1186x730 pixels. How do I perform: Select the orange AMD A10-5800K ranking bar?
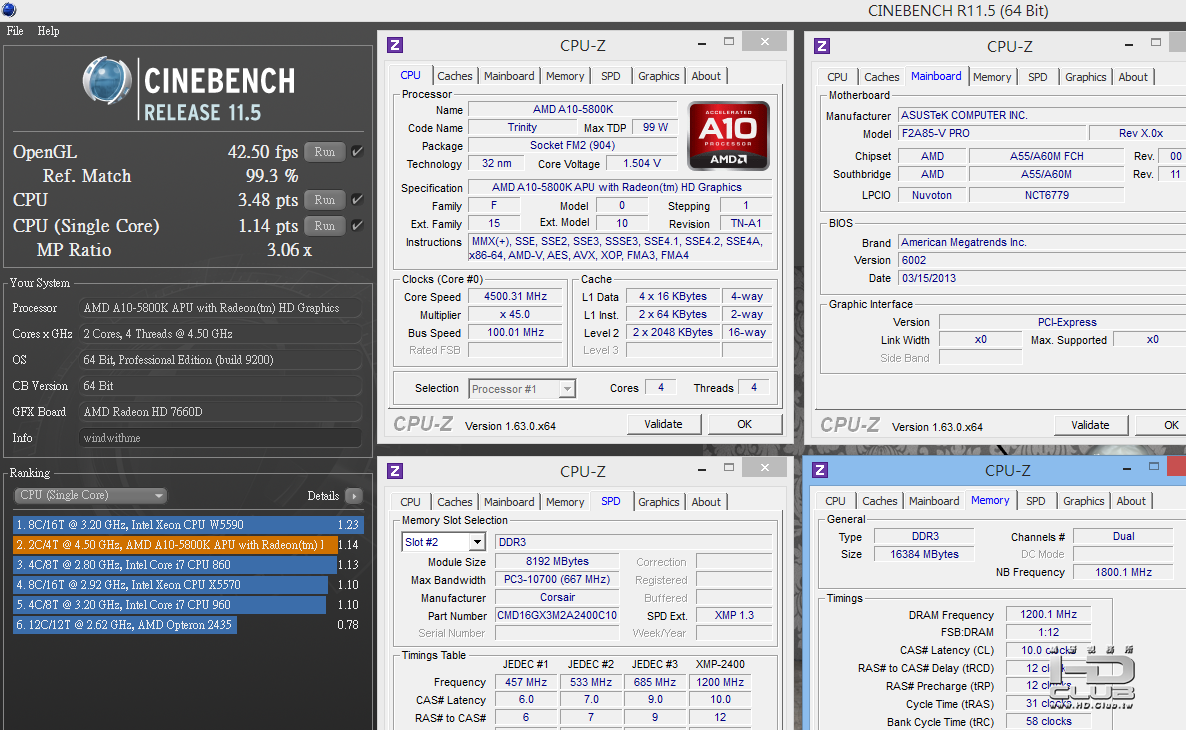(x=170, y=545)
